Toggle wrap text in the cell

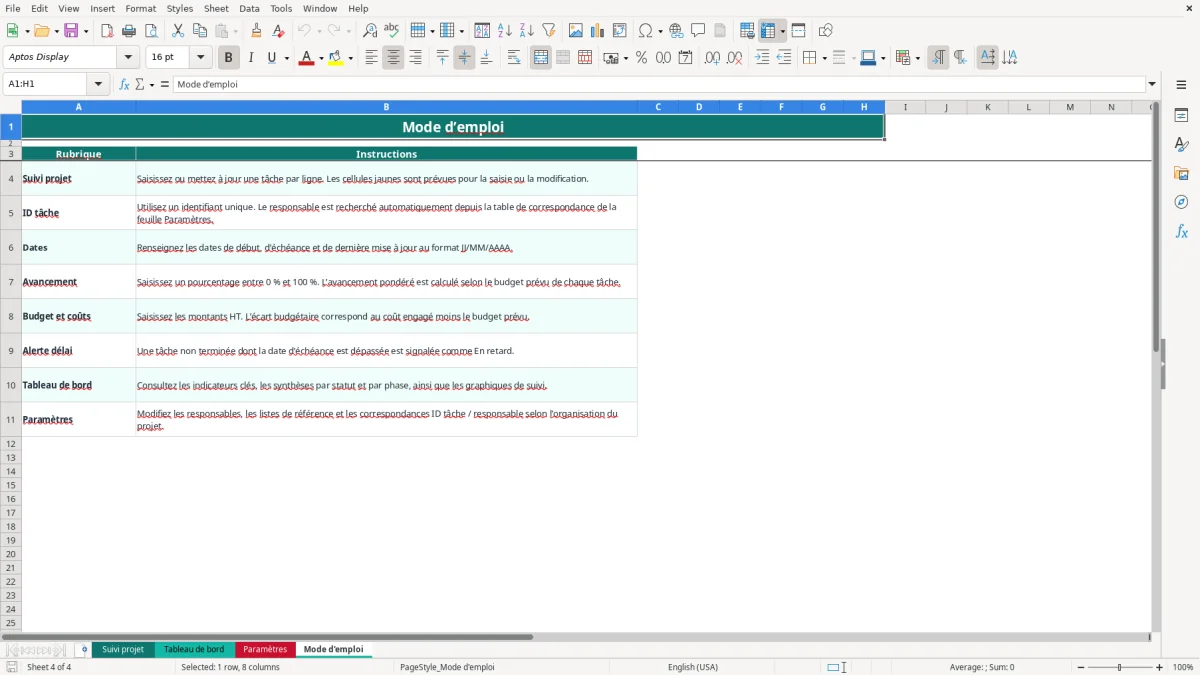coord(514,58)
